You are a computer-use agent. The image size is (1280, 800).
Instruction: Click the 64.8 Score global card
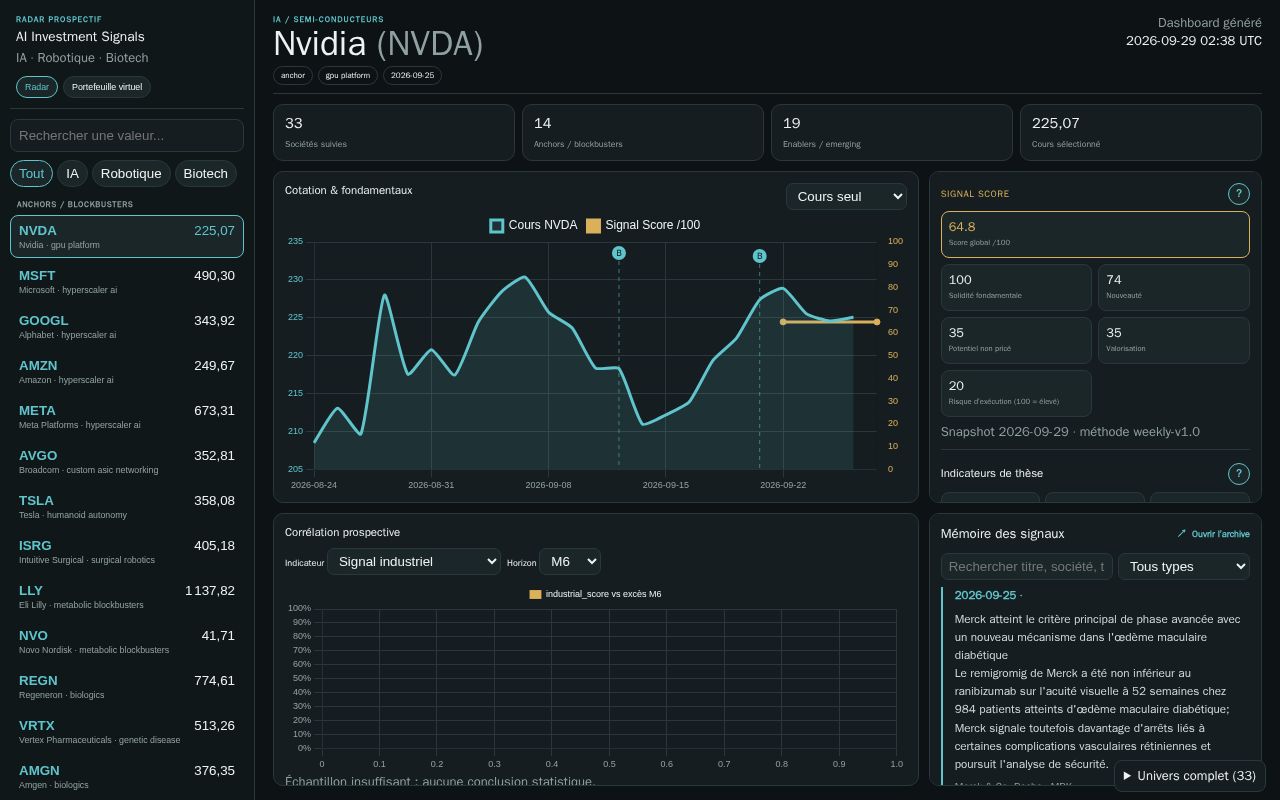(1095, 234)
